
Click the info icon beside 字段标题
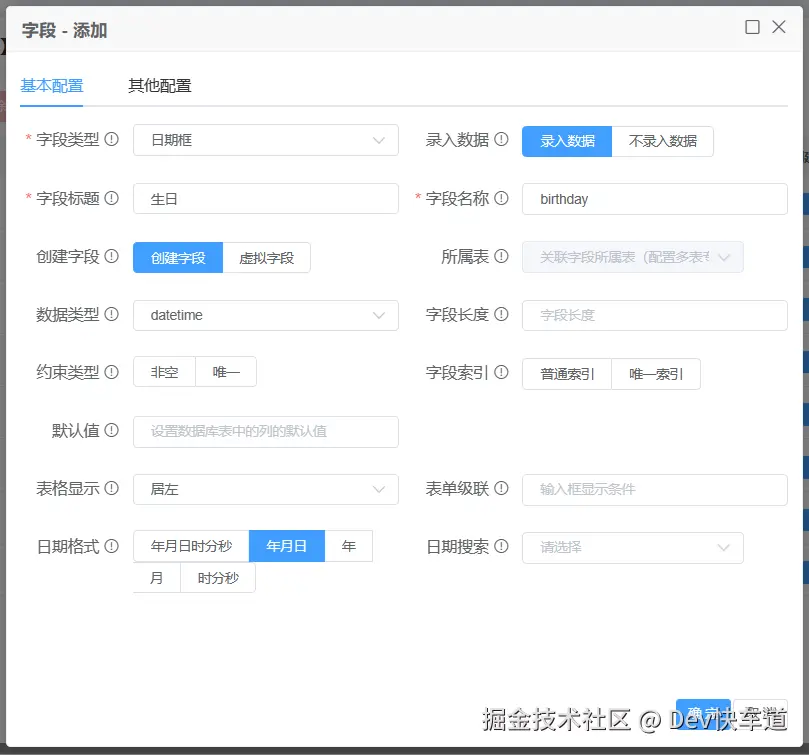coord(111,198)
